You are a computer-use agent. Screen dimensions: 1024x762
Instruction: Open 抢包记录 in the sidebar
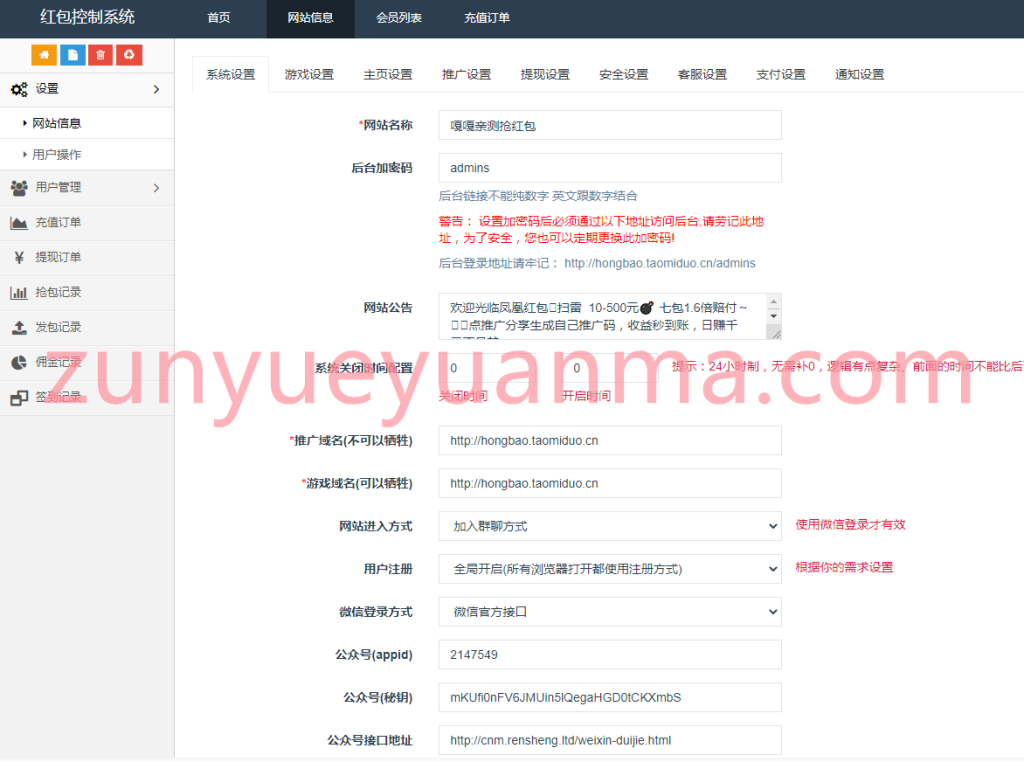87,293
